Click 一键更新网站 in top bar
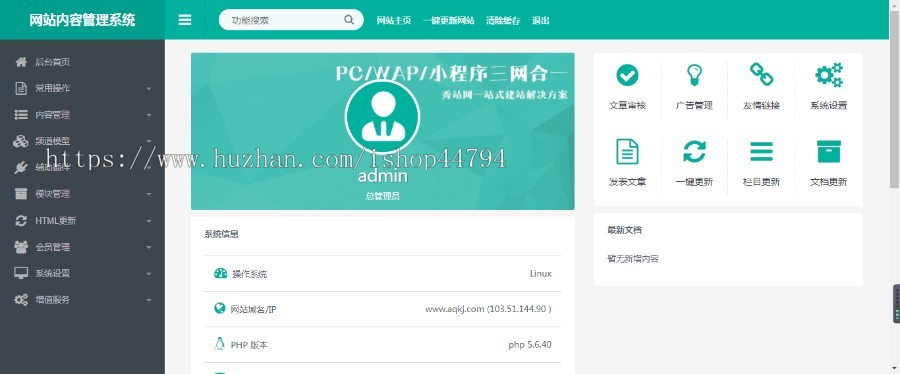 click(448, 21)
